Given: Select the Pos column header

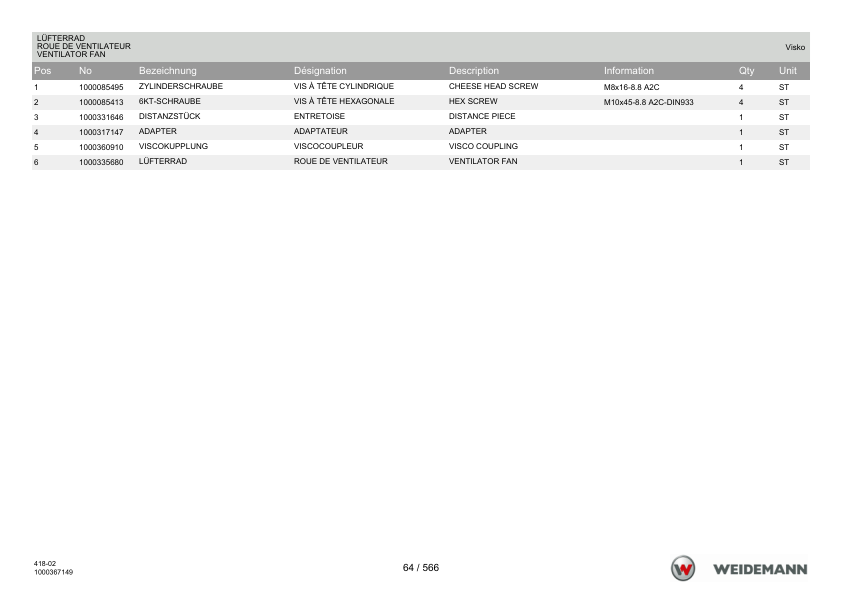Looking at the screenshot, I should (42, 71).
